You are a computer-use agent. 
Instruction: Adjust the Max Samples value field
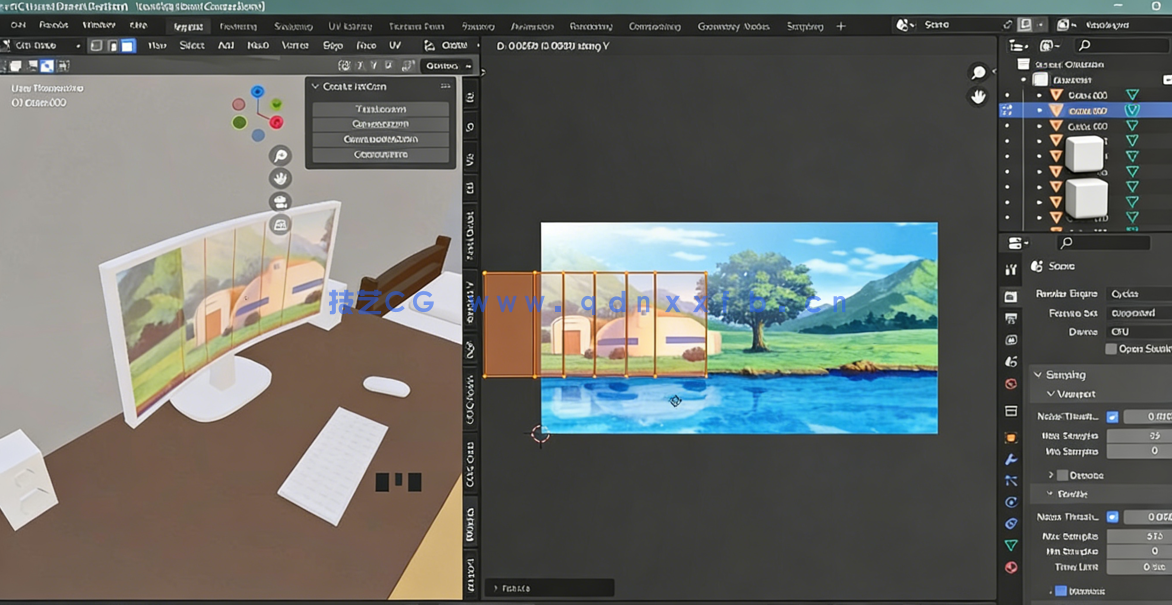[x=1139, y=436]
